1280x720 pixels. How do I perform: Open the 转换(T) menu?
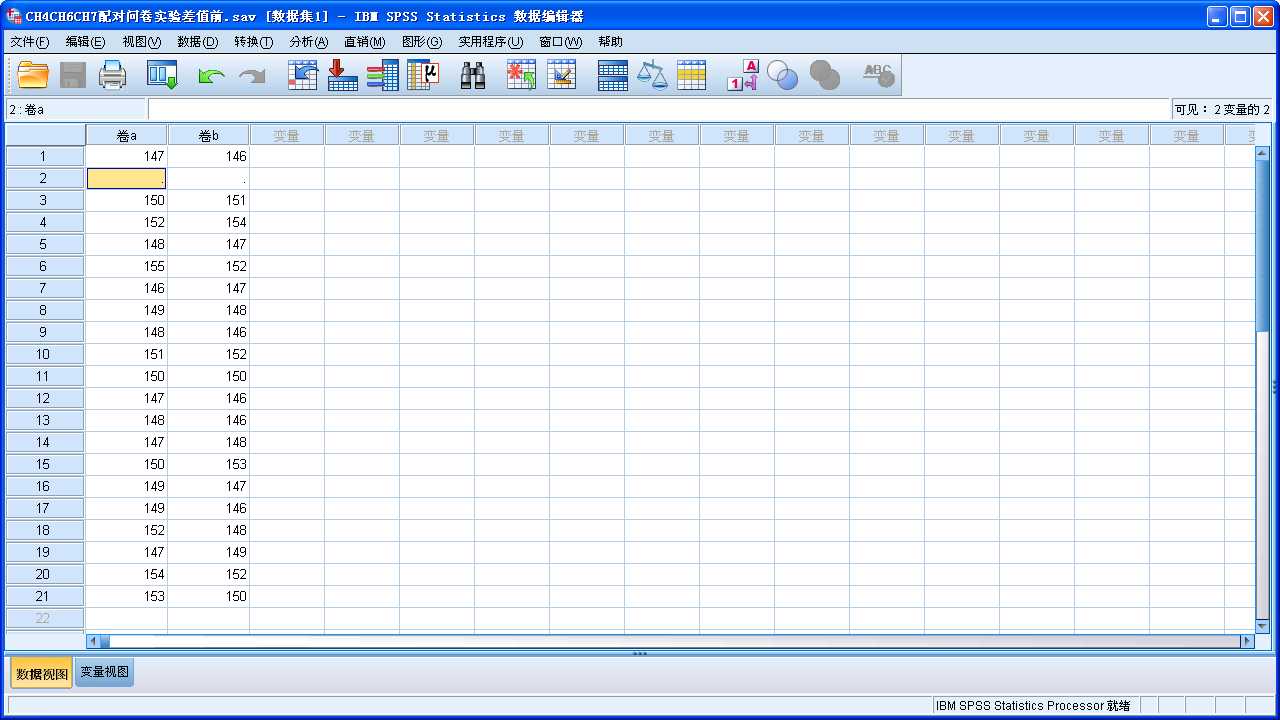253,42
